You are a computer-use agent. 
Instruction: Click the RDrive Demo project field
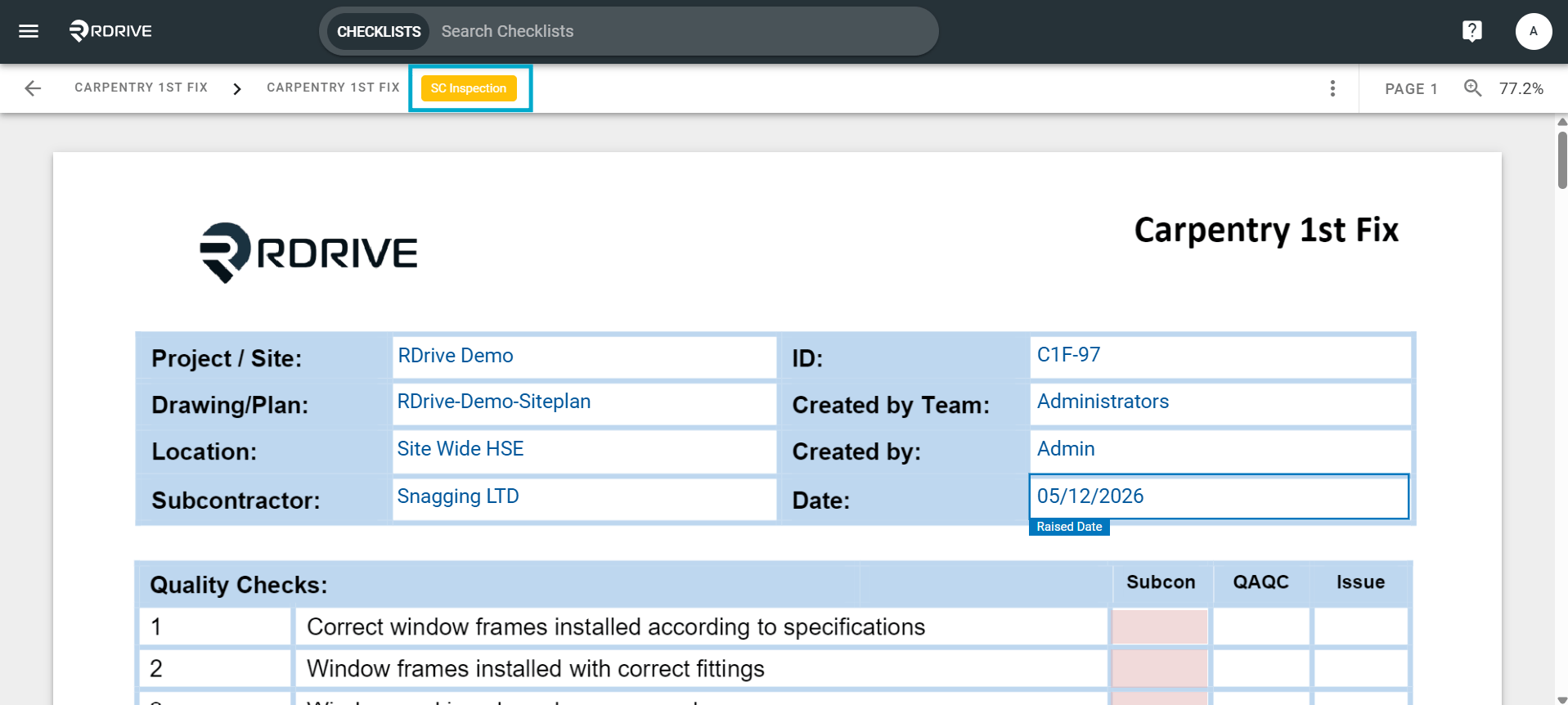[x=584, y=357]
